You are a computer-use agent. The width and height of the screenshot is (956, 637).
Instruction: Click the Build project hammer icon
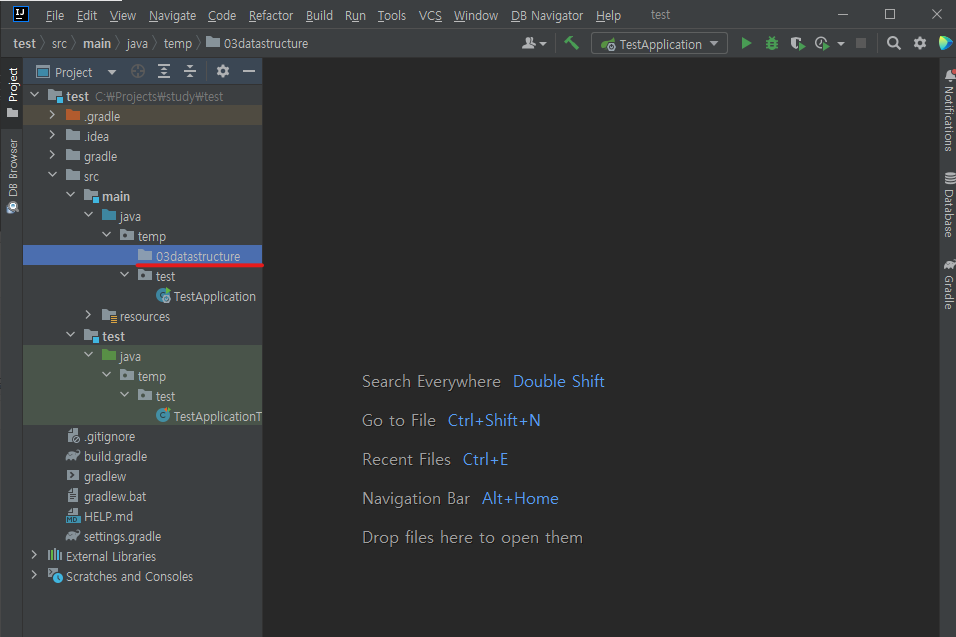click(571, 43)
